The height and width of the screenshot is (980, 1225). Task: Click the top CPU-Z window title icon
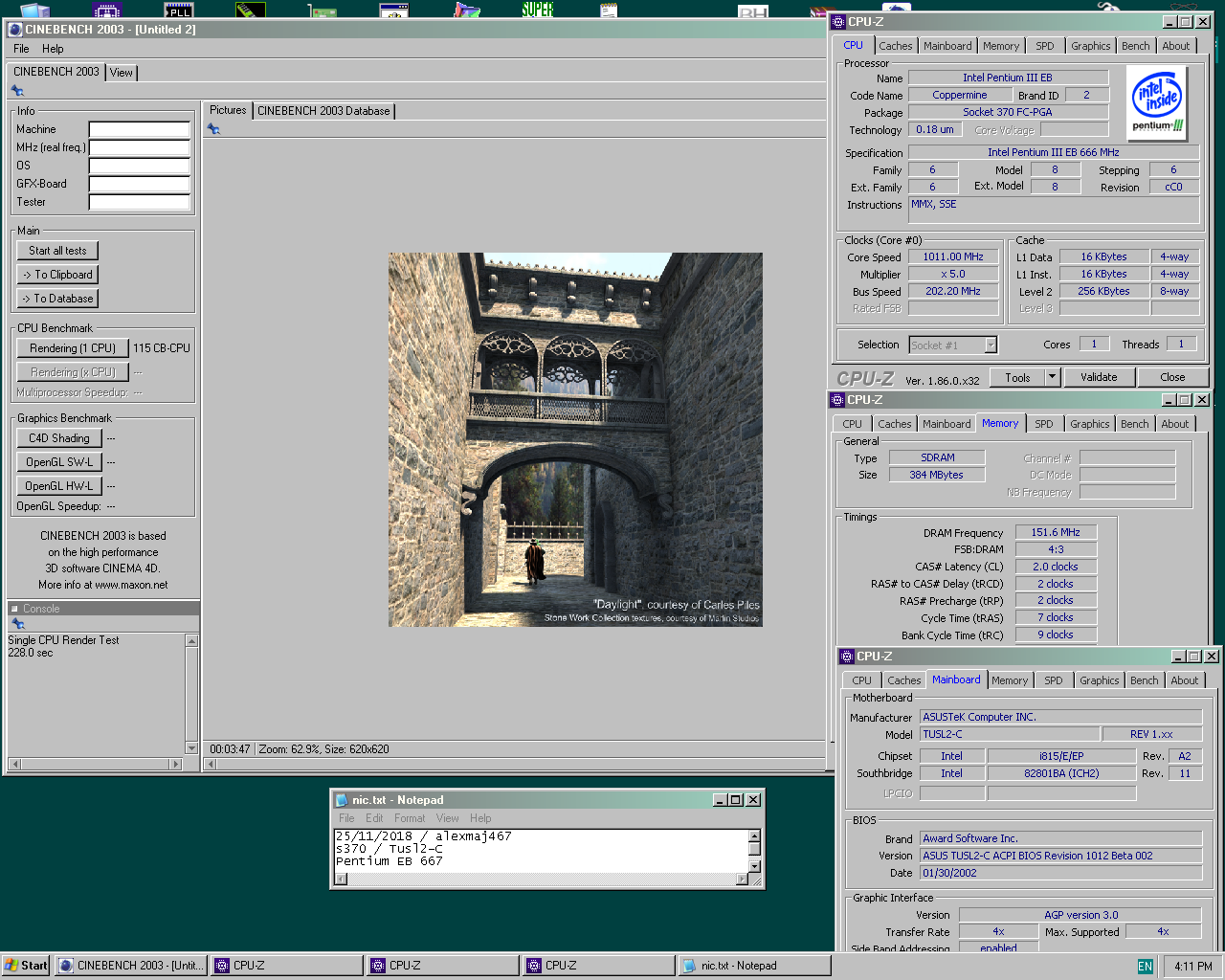click(x=838, y=21)
